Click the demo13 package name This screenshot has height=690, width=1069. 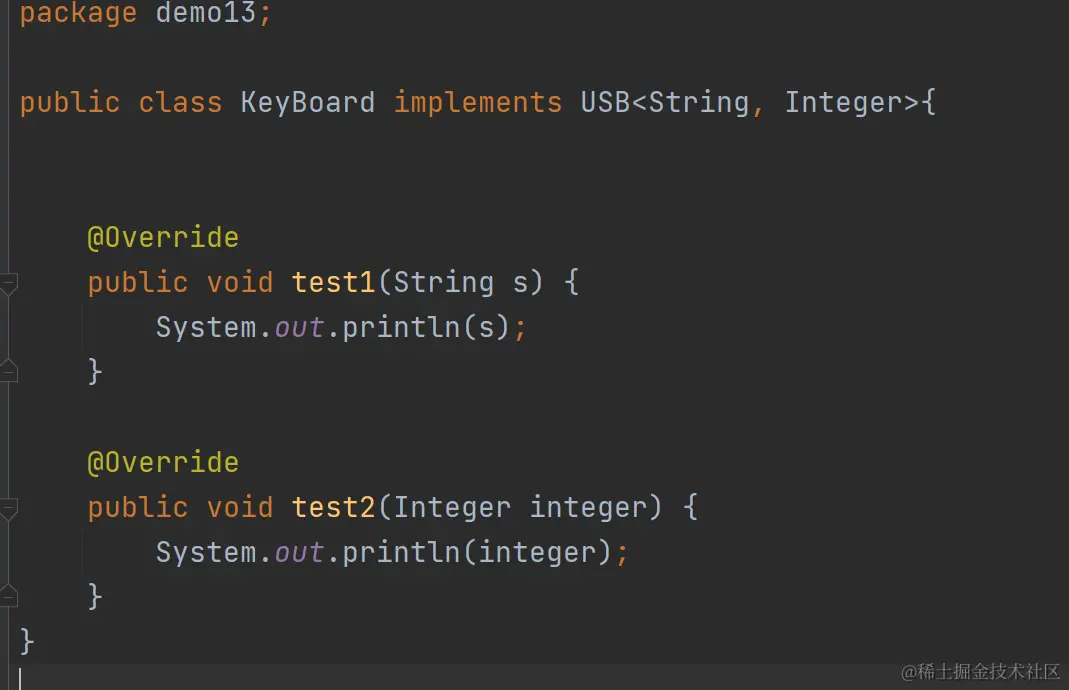tap(207, 14)
